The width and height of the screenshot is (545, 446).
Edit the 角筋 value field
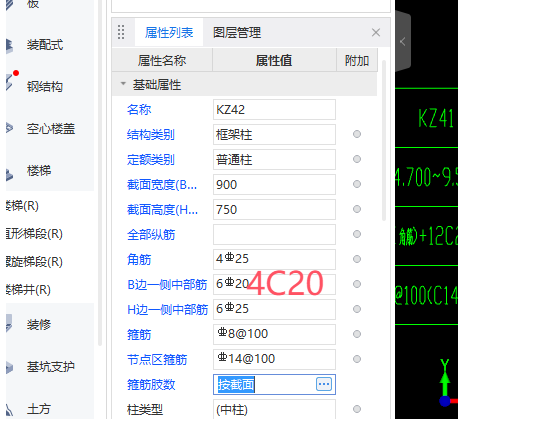[x=274, y=260]
